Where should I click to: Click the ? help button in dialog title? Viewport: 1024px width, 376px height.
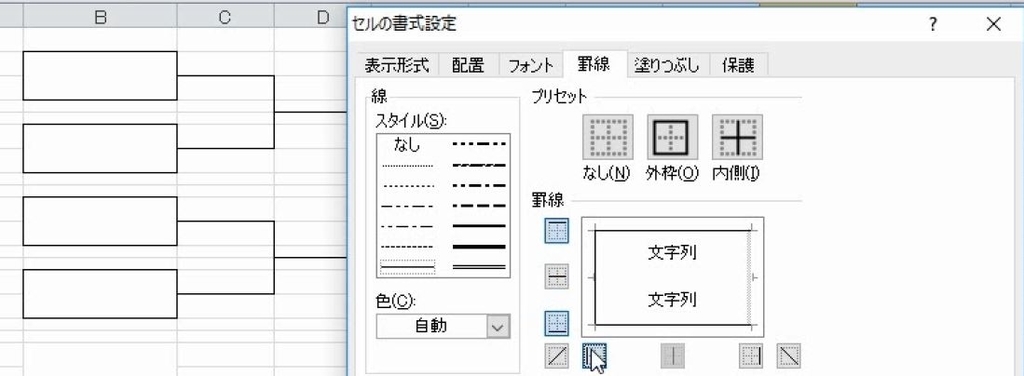pos(933,25)
